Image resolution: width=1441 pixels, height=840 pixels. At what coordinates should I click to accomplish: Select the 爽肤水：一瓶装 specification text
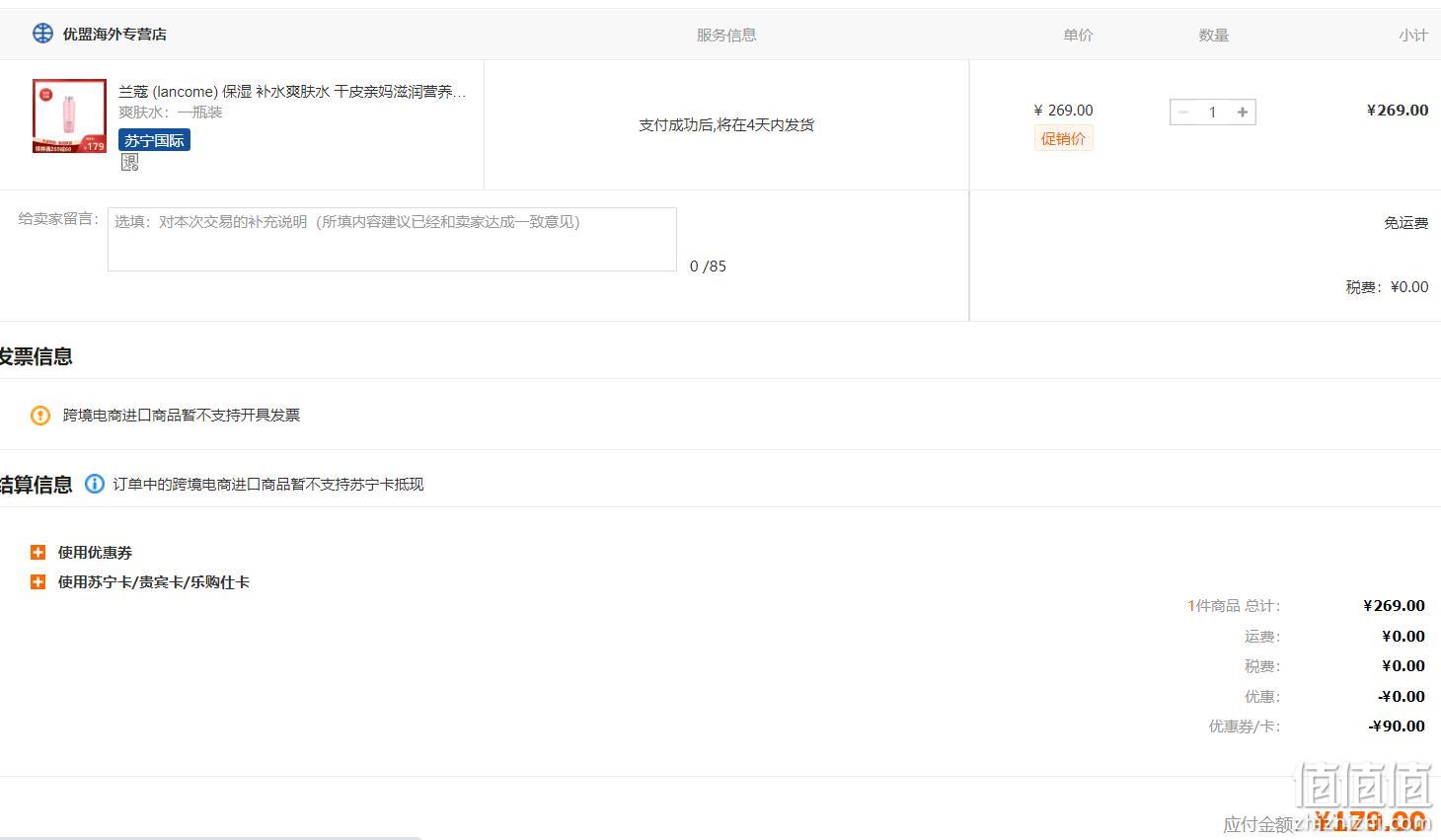coord(171,113)
